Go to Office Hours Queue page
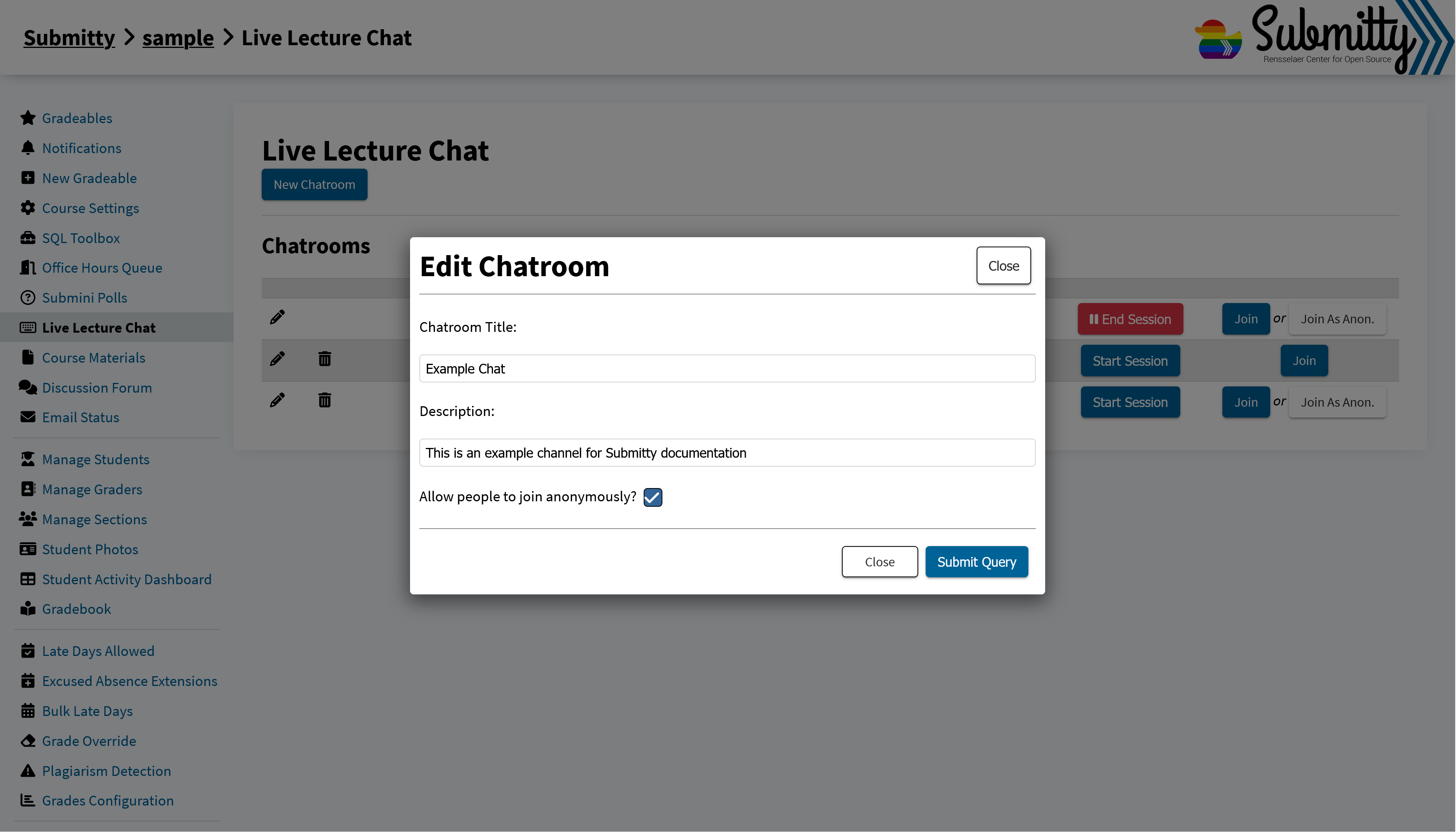Viewport: 1456px width, 832px height. point(102,268)
